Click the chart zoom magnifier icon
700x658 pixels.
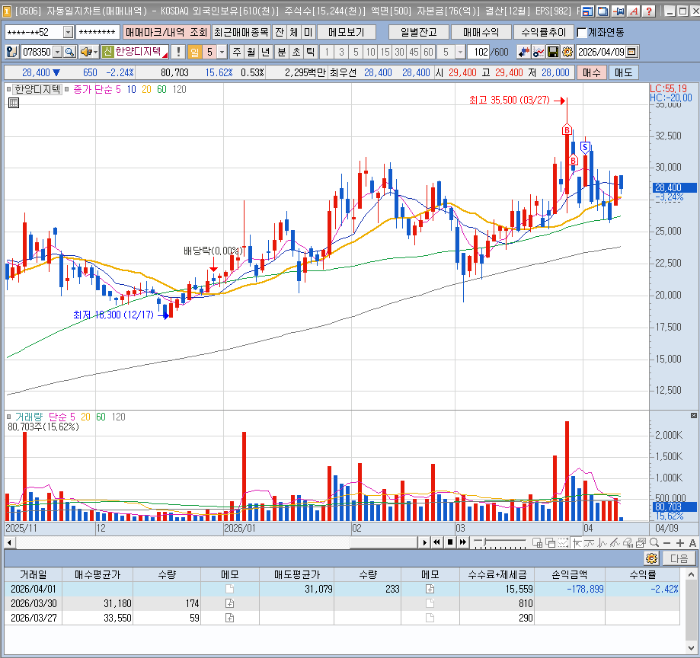point(654,543)
